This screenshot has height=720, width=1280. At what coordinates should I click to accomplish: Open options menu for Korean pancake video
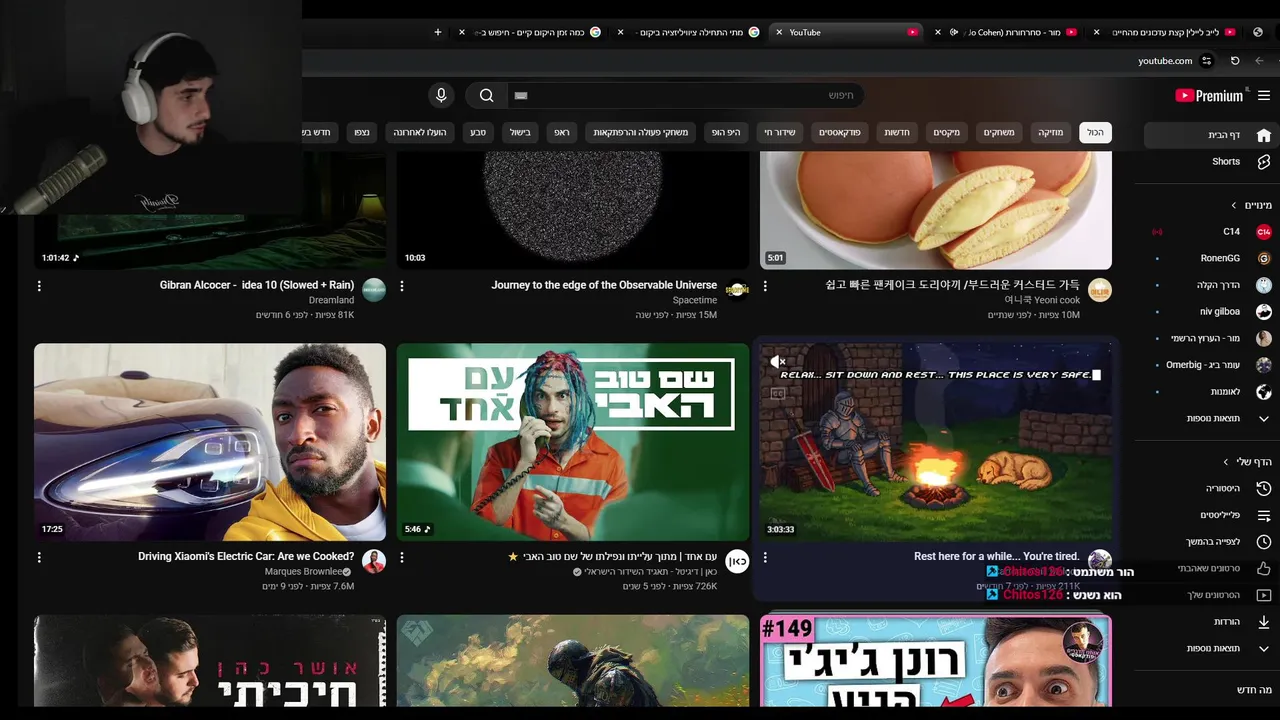pyautogui.click(x=765, y=286)
